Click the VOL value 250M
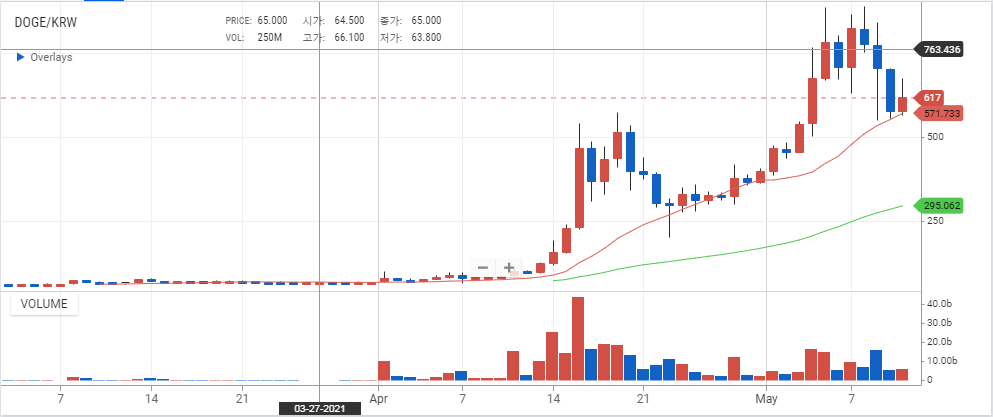The width and height of the screenshot is (993, 417). (270, 37)
